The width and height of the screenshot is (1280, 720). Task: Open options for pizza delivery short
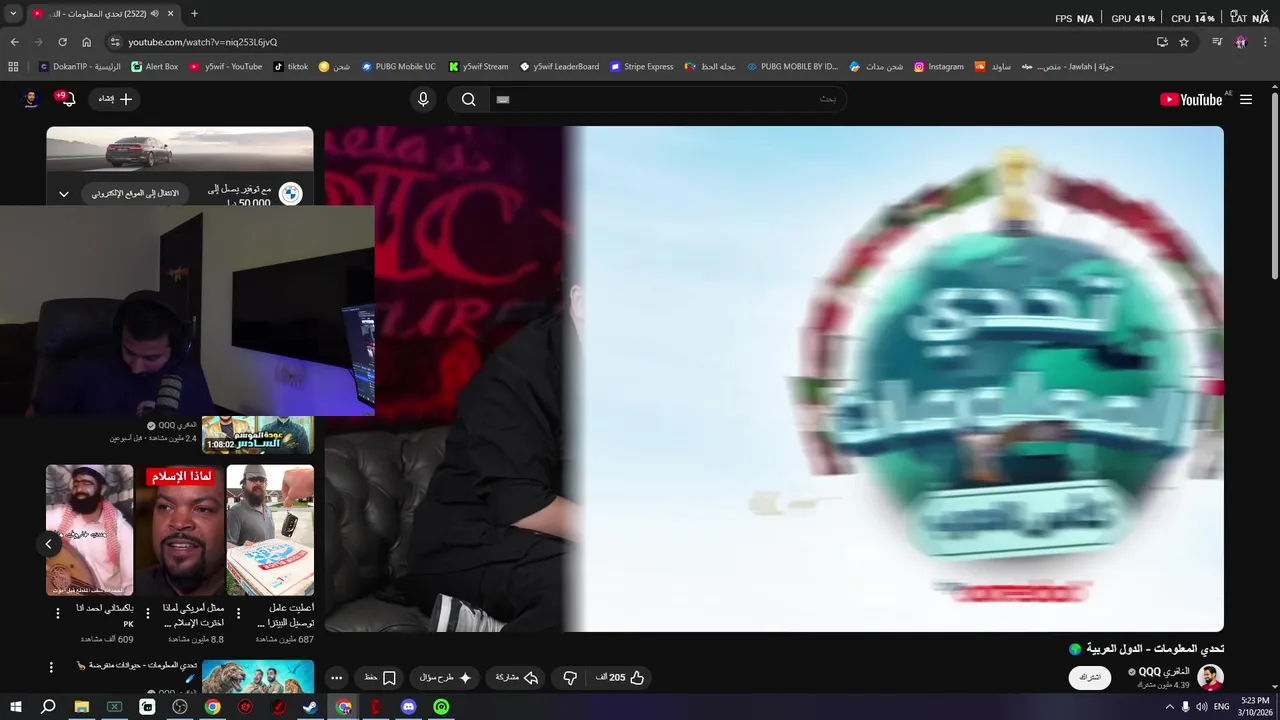pos(238,613)
